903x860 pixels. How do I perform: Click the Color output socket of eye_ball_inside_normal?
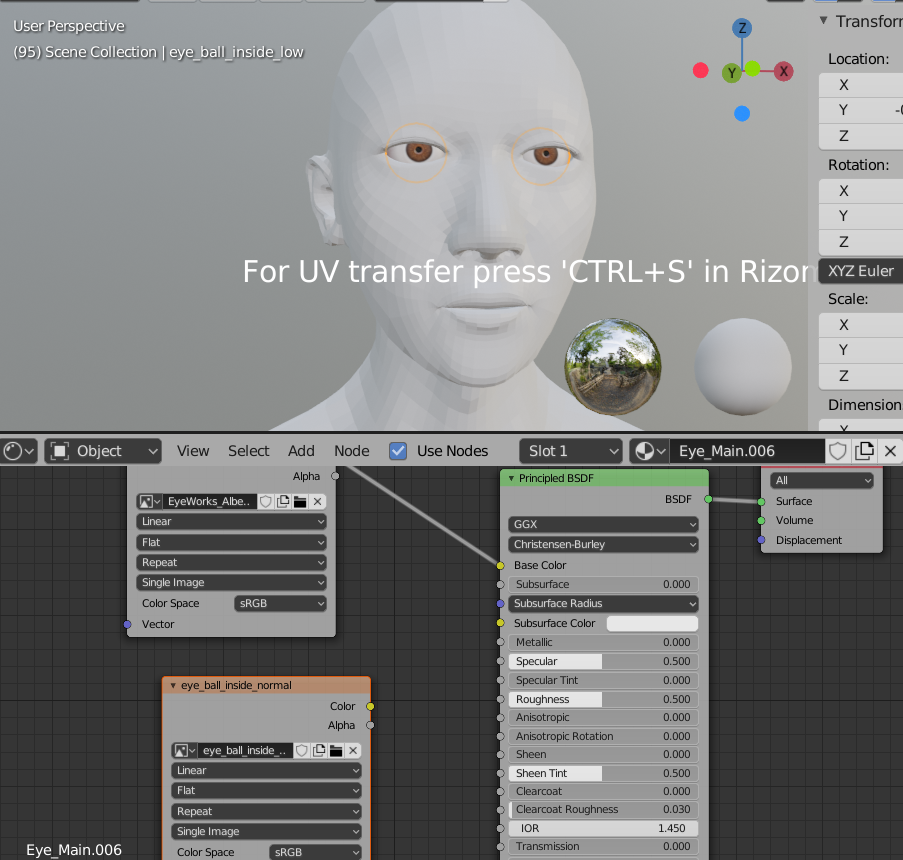pyautogui.click(x=370, y=707)
